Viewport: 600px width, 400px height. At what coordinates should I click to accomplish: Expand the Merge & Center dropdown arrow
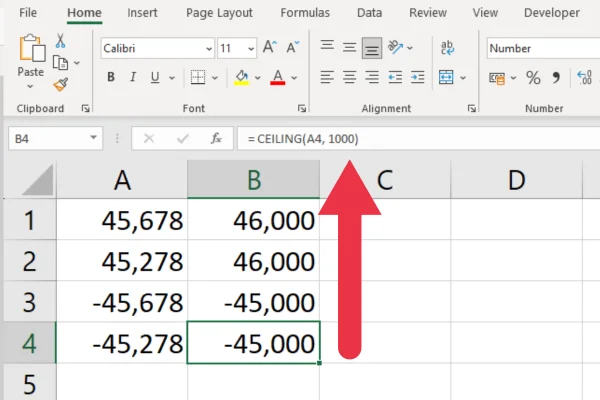[x=463, y=78]
